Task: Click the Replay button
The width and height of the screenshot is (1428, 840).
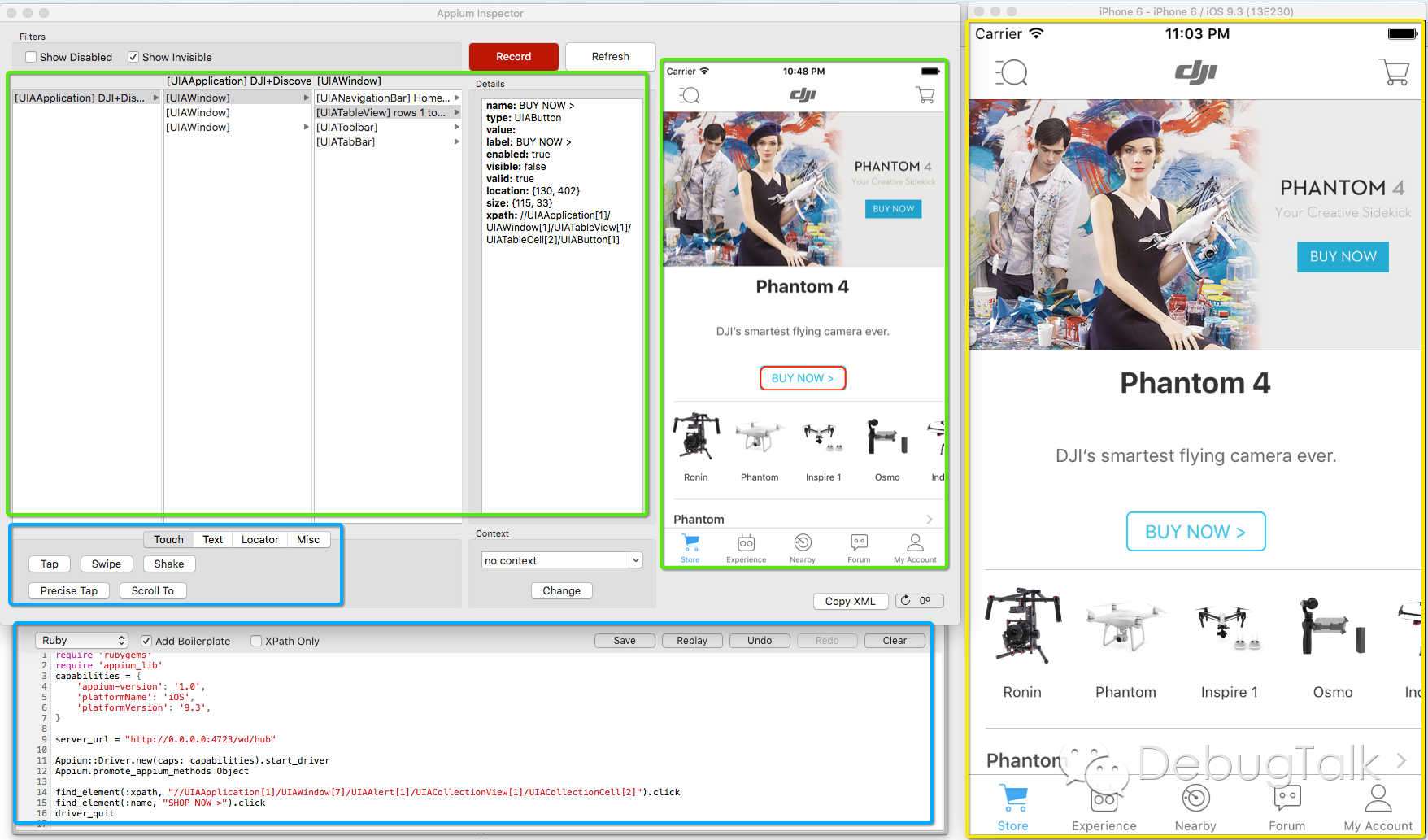Action: pyautogui.click(x=692, y=641)
